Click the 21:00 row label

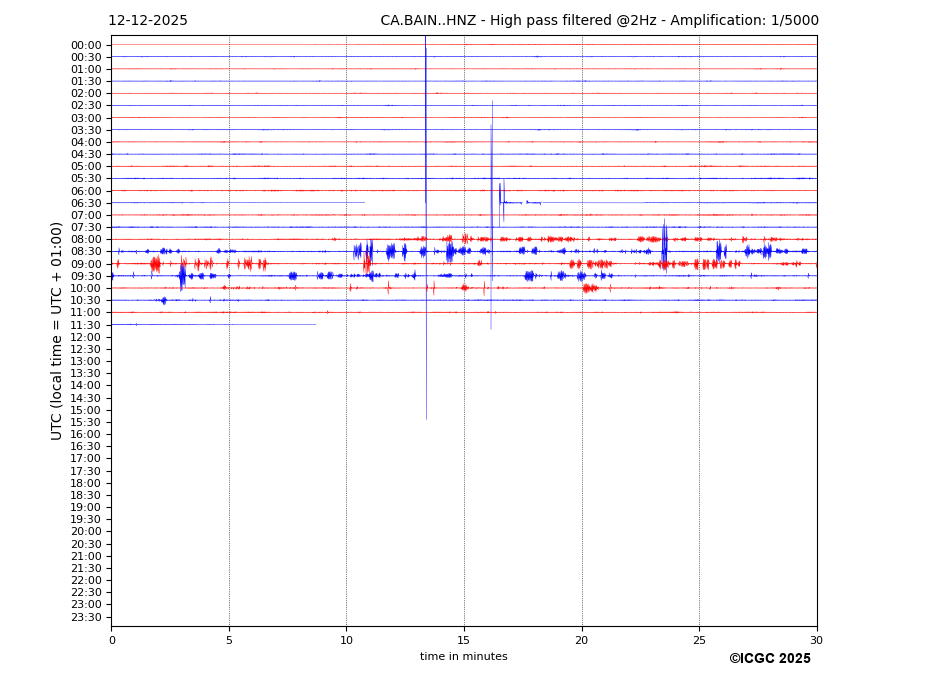pos(86,556)
